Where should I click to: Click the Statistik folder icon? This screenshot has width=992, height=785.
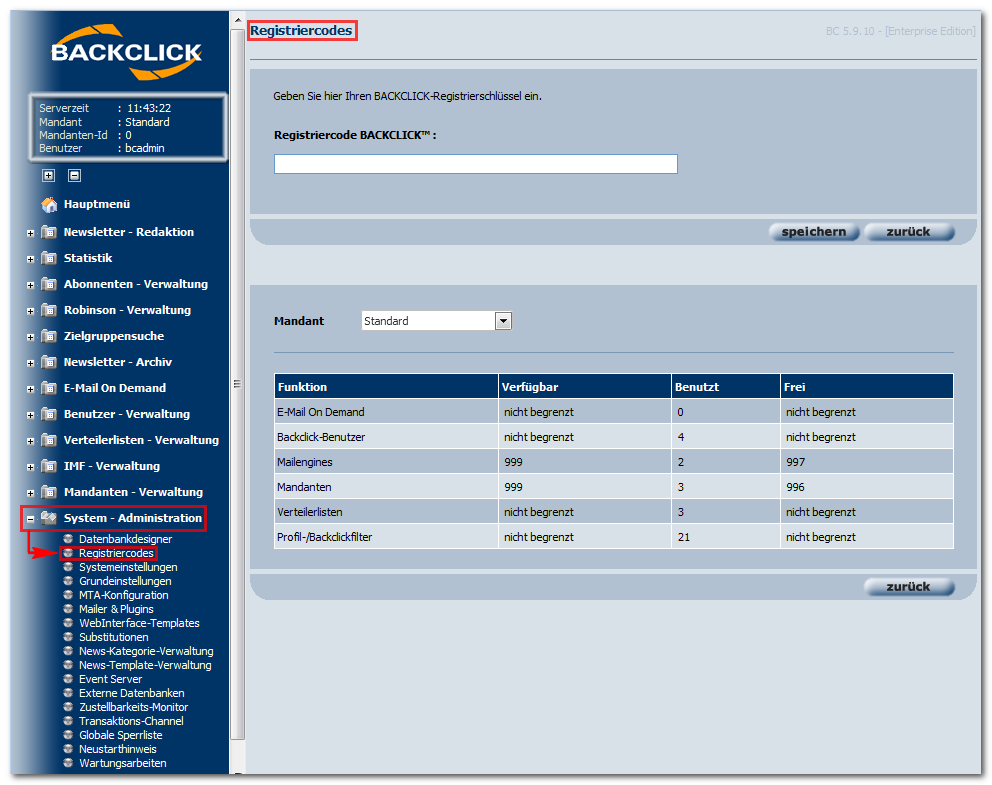point(49,258)
